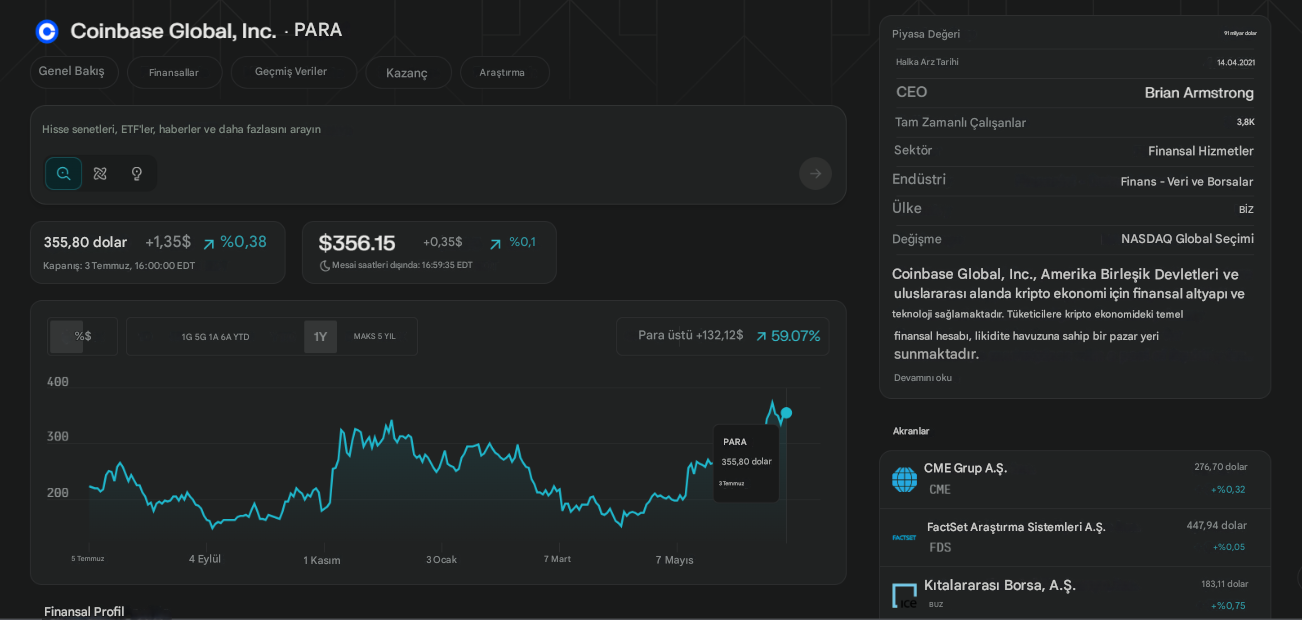Toggle the %$ chart display switch
The width and height of the screenshot is (1302, 620).
point(82,336)
